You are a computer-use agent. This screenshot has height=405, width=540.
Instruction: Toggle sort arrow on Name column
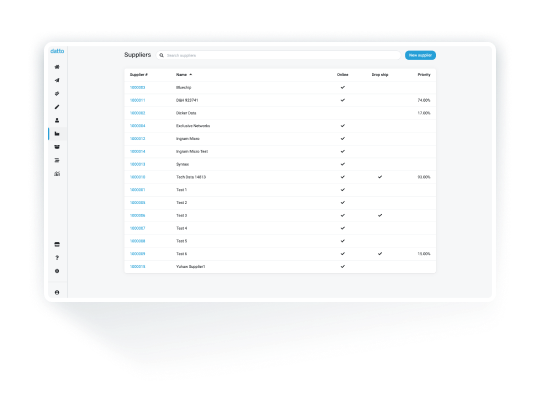(x=191, y=75)
